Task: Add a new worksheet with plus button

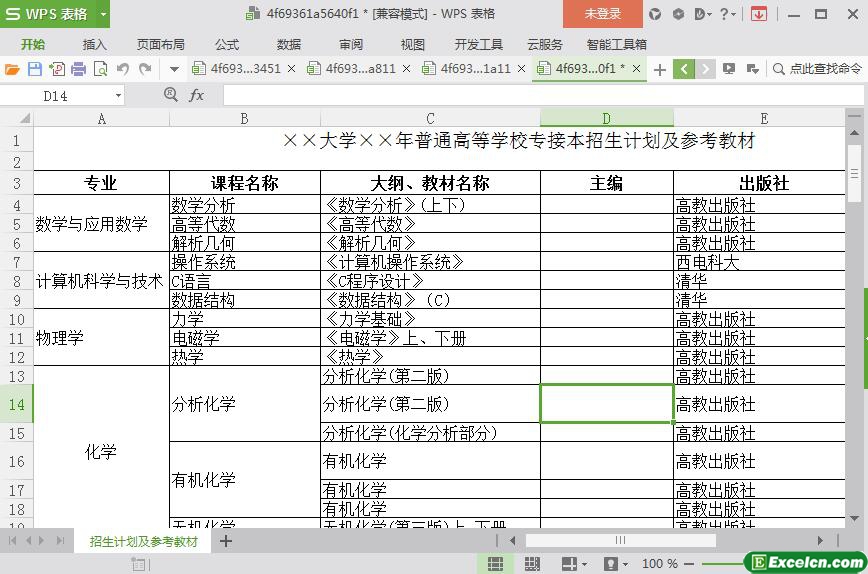Action: click(226, 541)
